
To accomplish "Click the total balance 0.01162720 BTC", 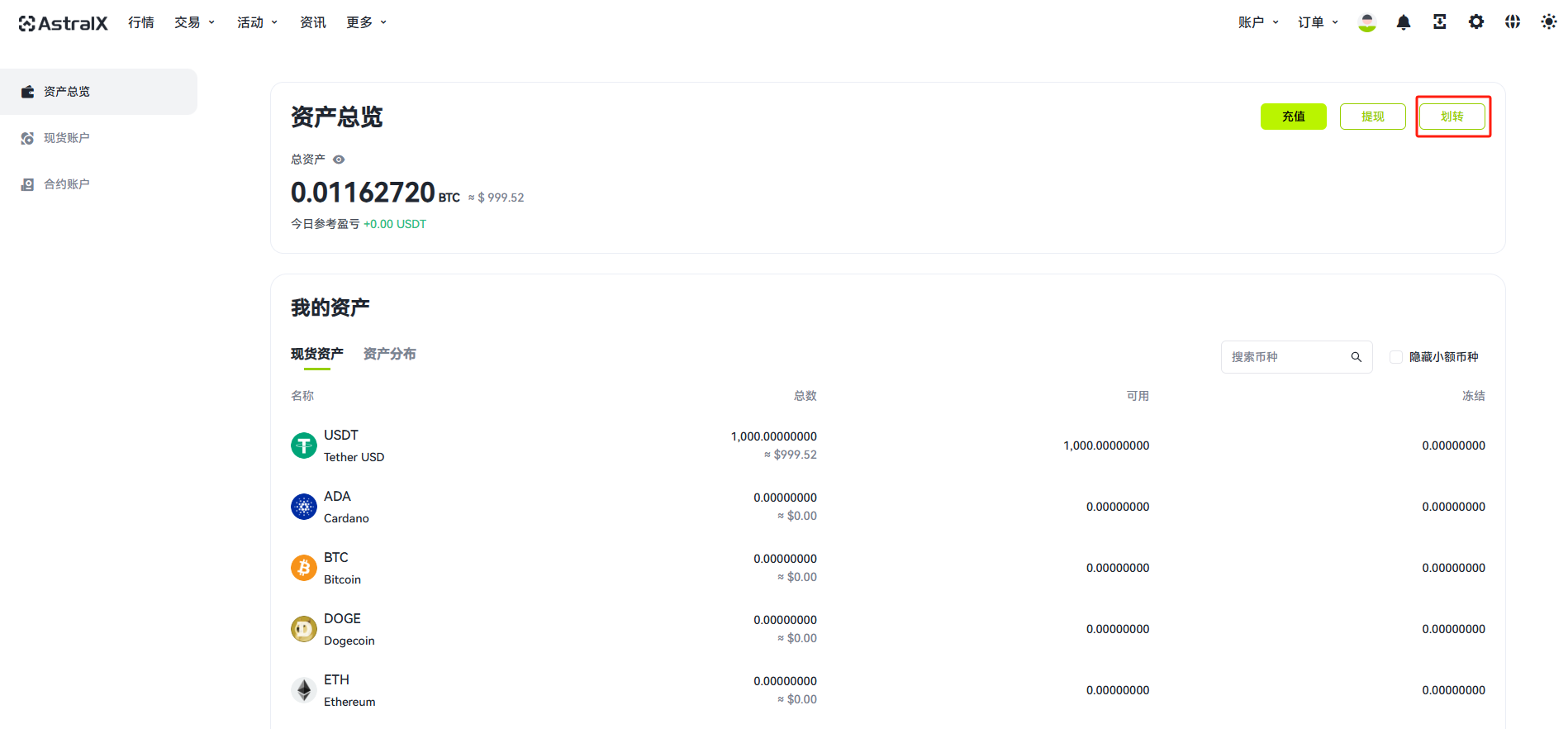I will coord(376,193).
